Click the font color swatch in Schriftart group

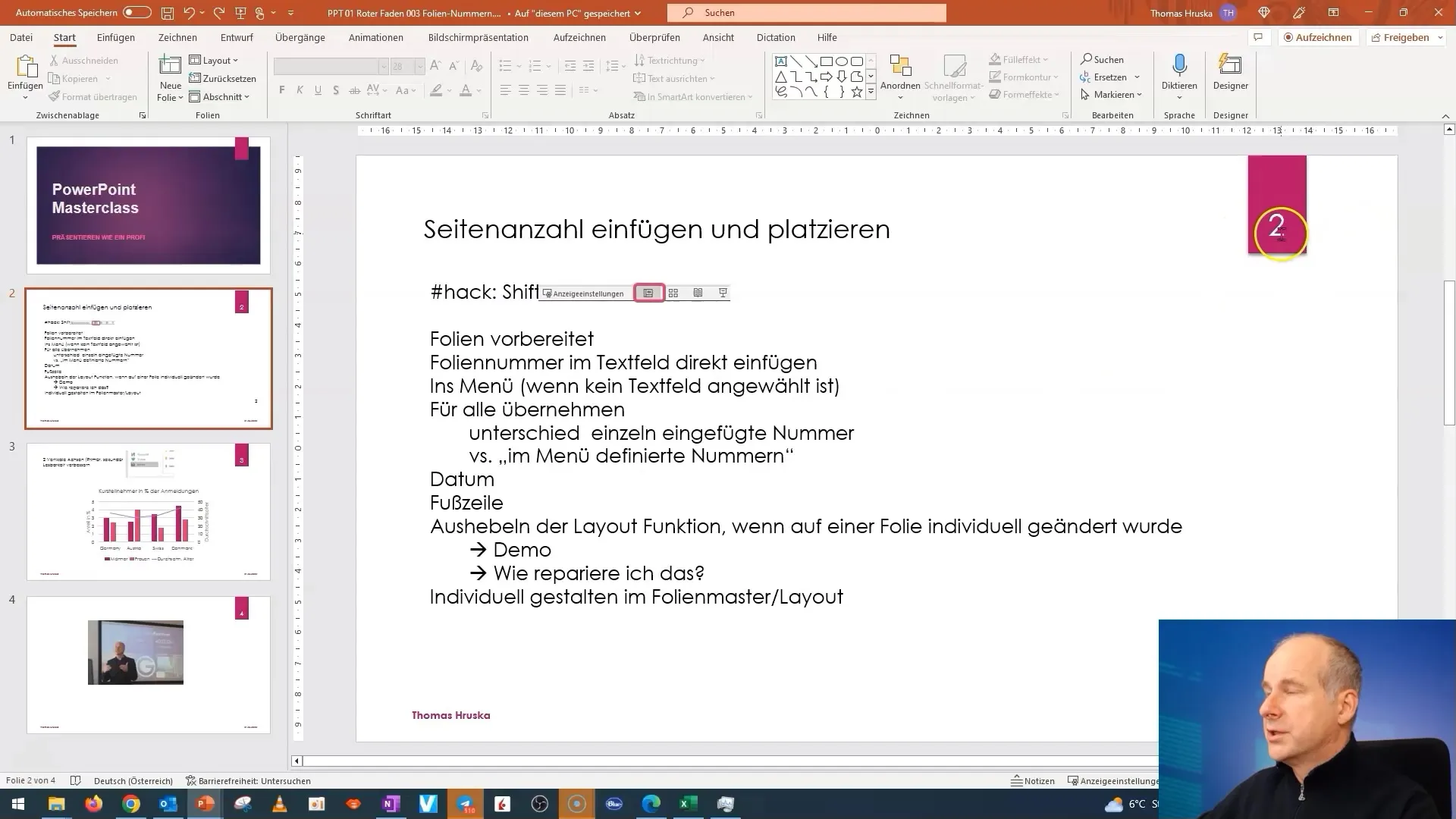click(466, 91)
